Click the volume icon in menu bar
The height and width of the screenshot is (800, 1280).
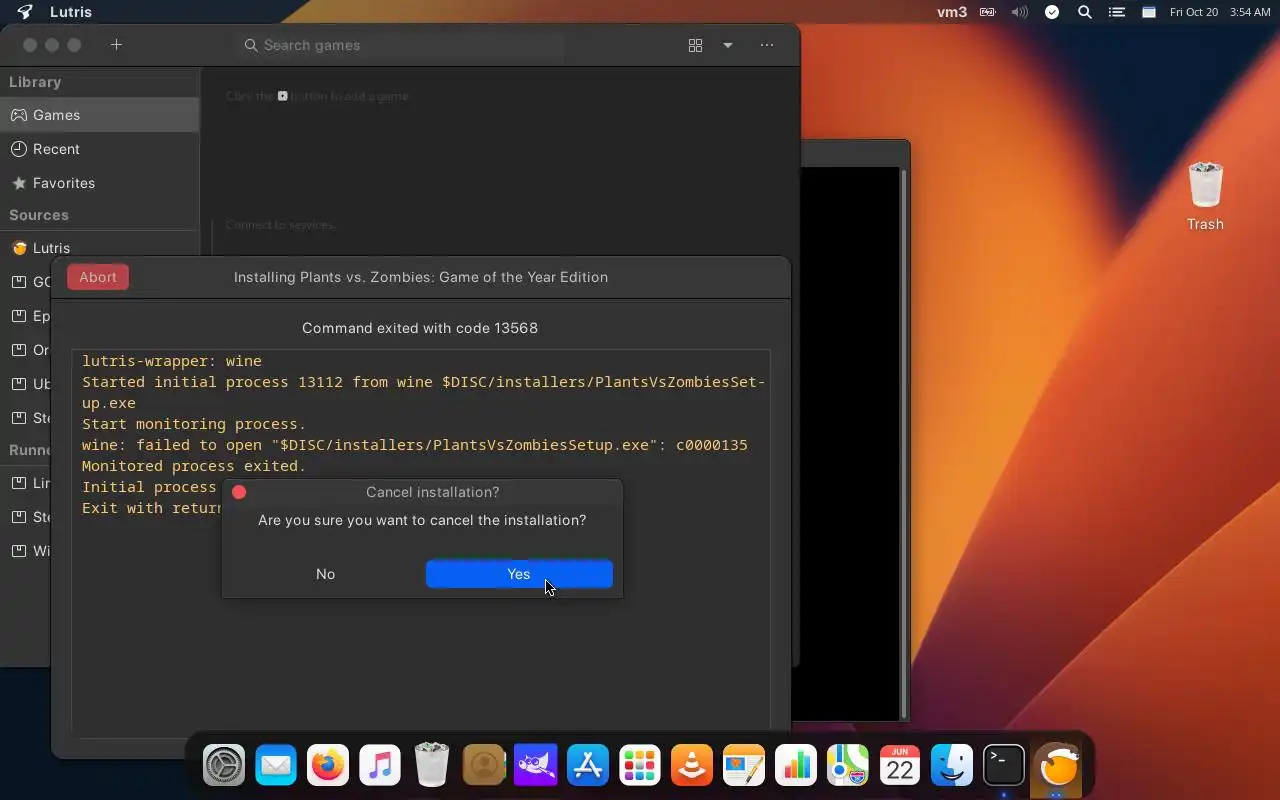[1019, 12]
